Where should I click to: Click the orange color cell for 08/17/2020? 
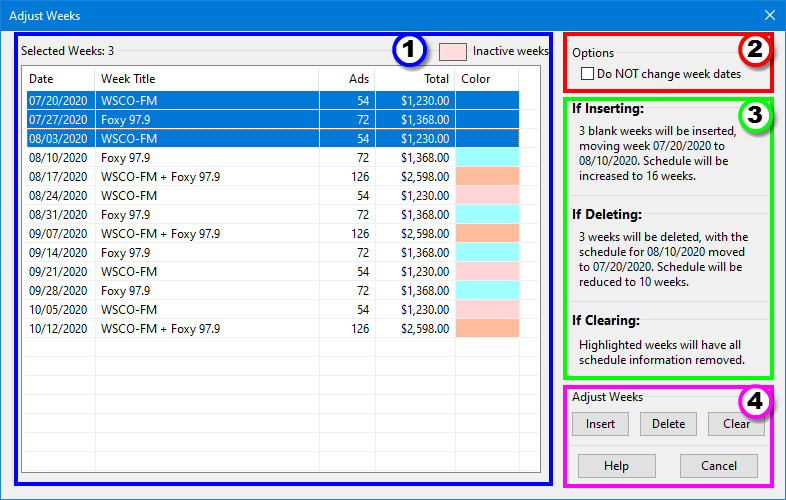click(487, 177)
